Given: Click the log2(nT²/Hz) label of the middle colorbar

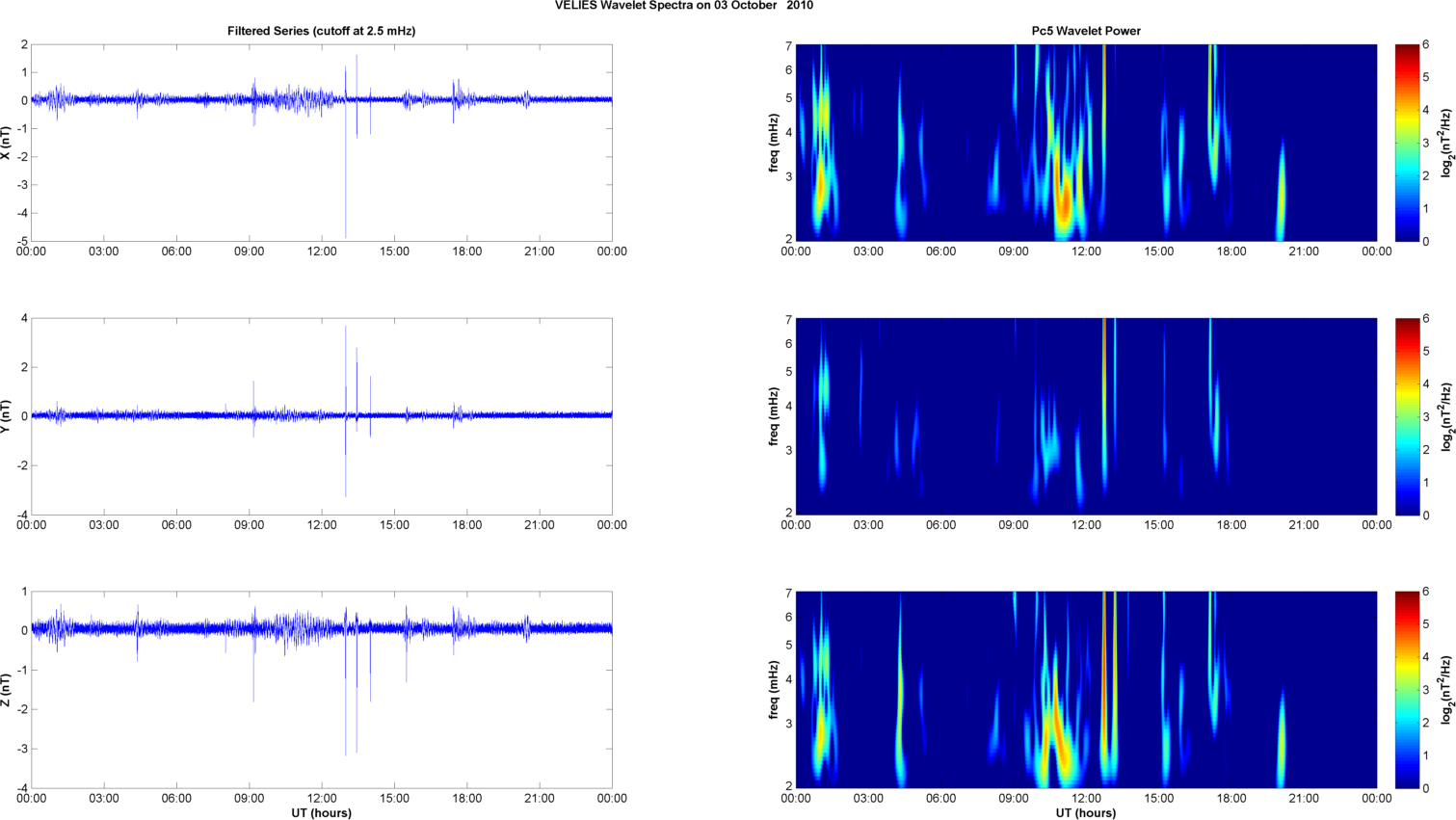Looking at the screenshot, I should [x=1446, y=416].
